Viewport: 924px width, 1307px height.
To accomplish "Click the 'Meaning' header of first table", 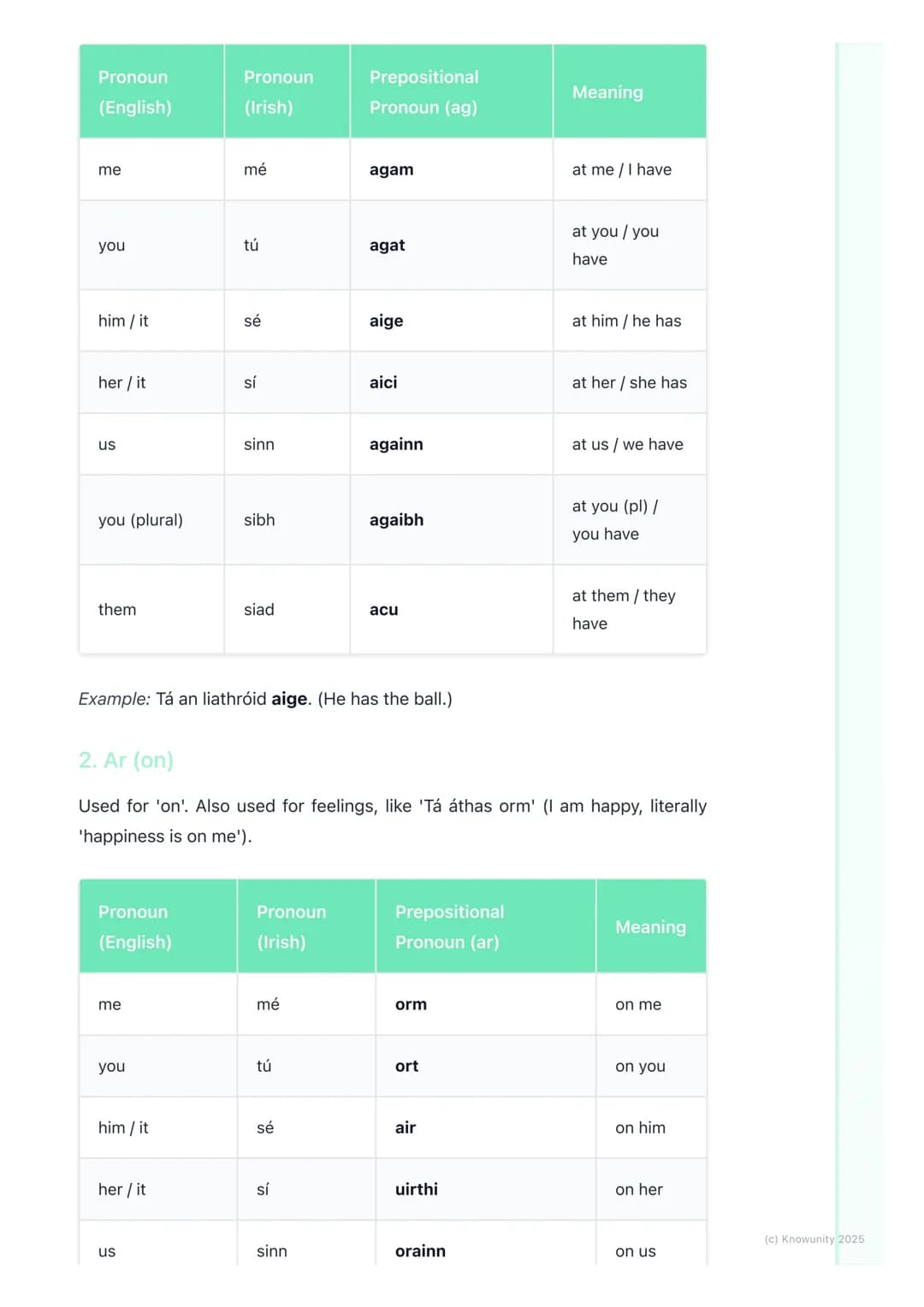I will point(630,92).
